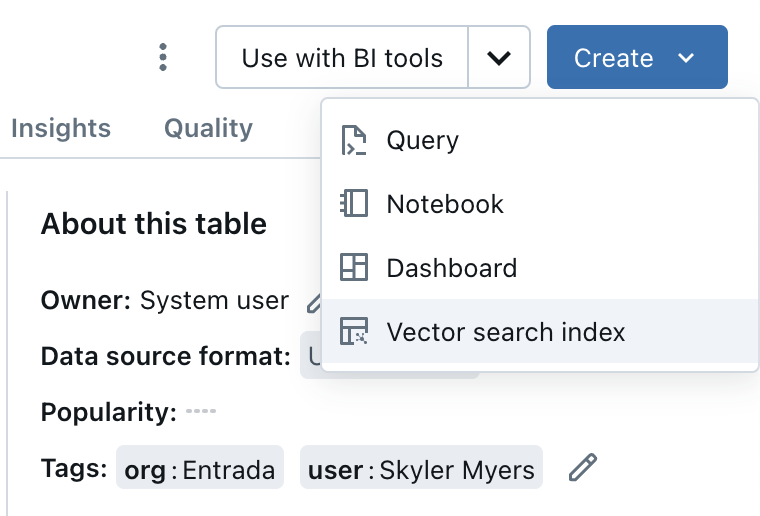The height and width of the screenshot is (516, 760).
Task: Switch to the Quality tab
Action: point(208,128)
